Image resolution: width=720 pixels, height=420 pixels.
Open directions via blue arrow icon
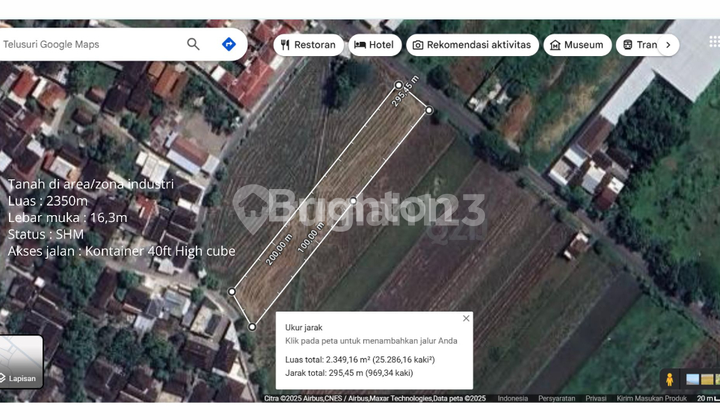pyautogui.click(x=229, y=44)
